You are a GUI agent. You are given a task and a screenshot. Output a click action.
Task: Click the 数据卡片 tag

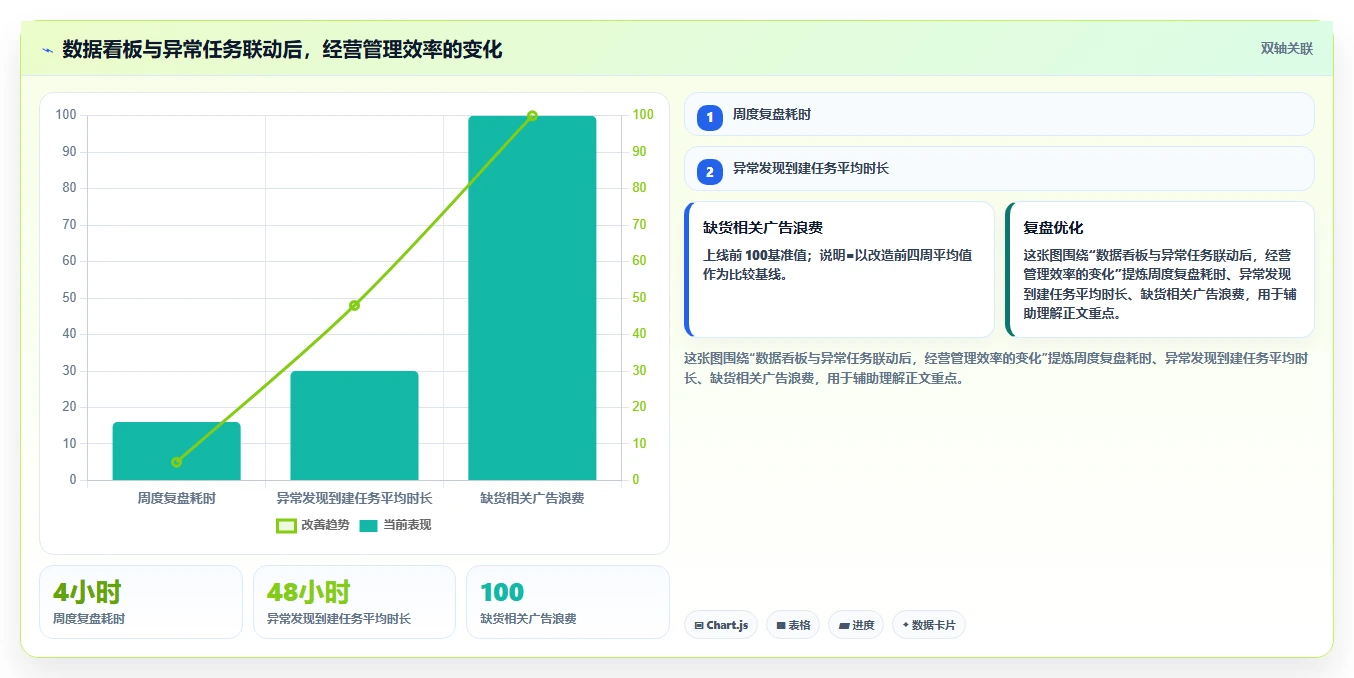pos(928,625)
